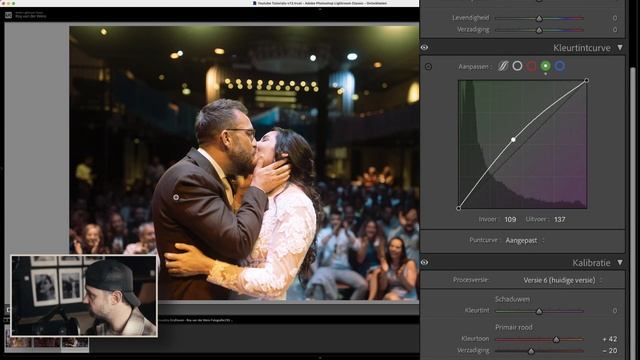640x360 pixels.
Task: Click the Levendigheid value 0
Action: [x=615, y=18]
